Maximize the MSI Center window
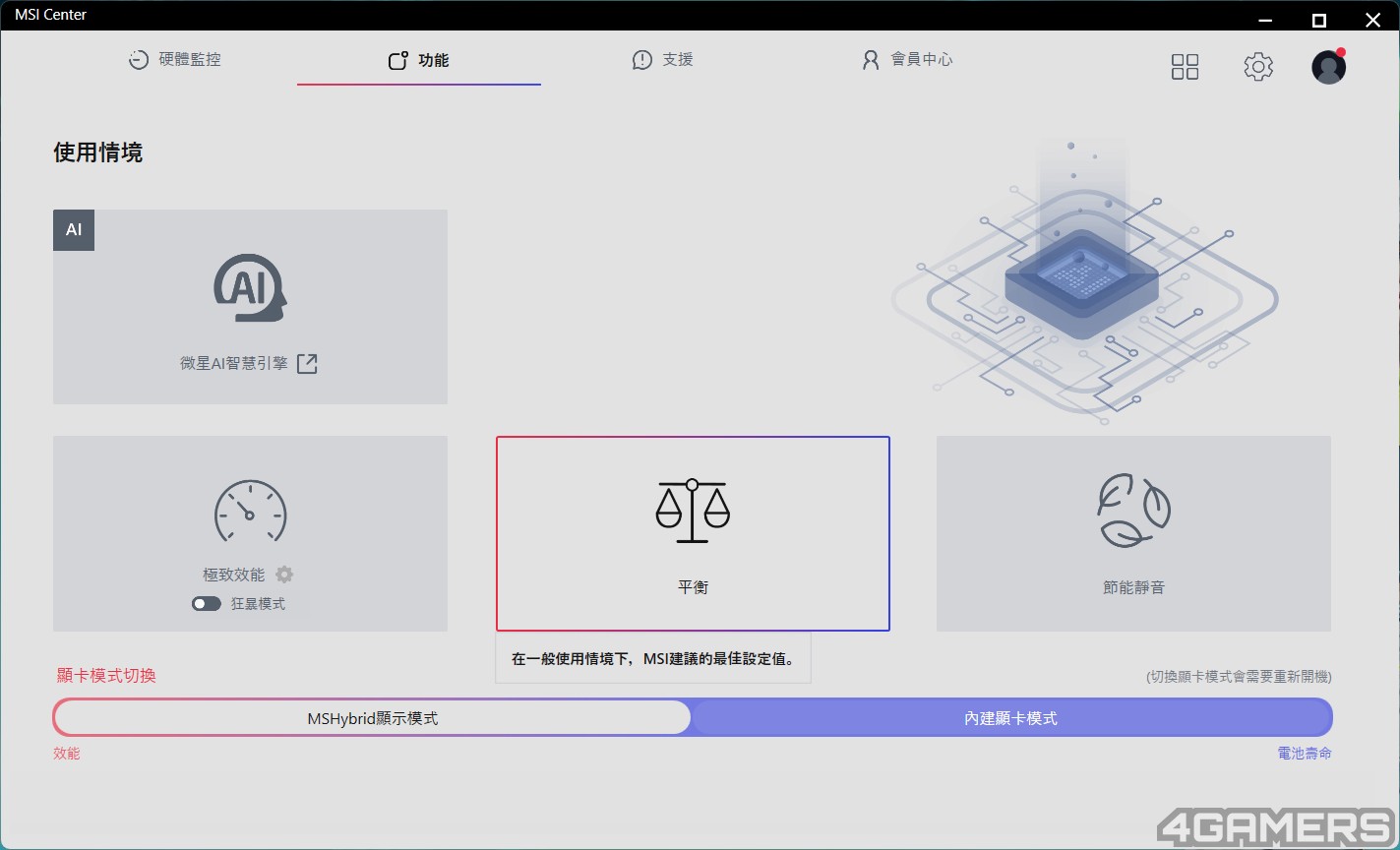Viewport: 1400px width, 850px height. 1319,20
